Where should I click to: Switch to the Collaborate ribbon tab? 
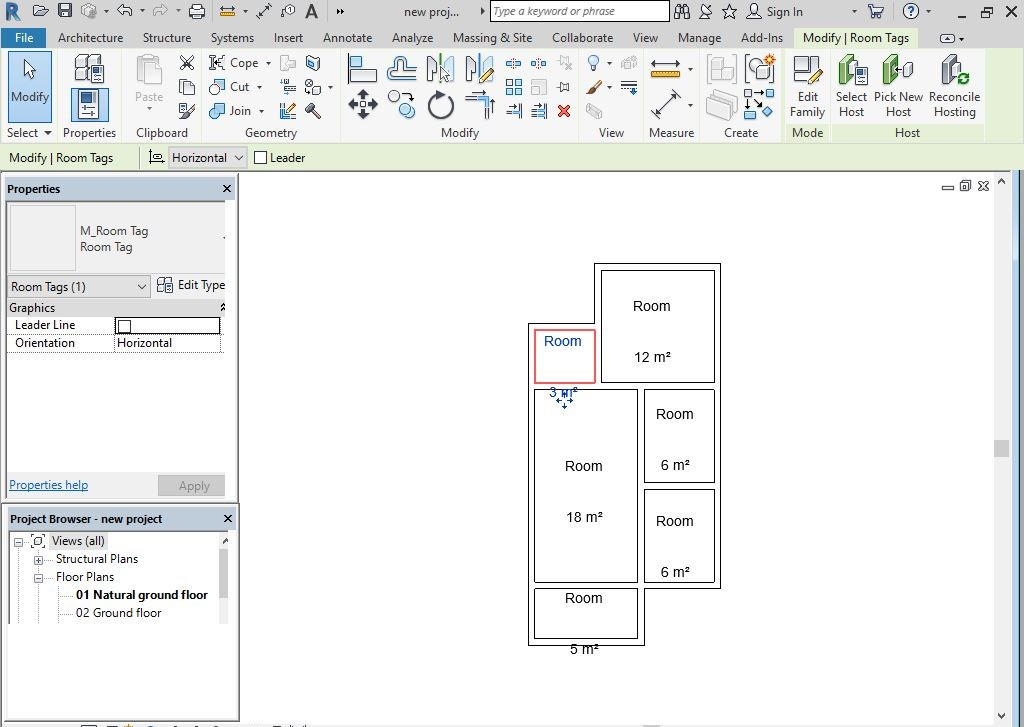[583, 38]
